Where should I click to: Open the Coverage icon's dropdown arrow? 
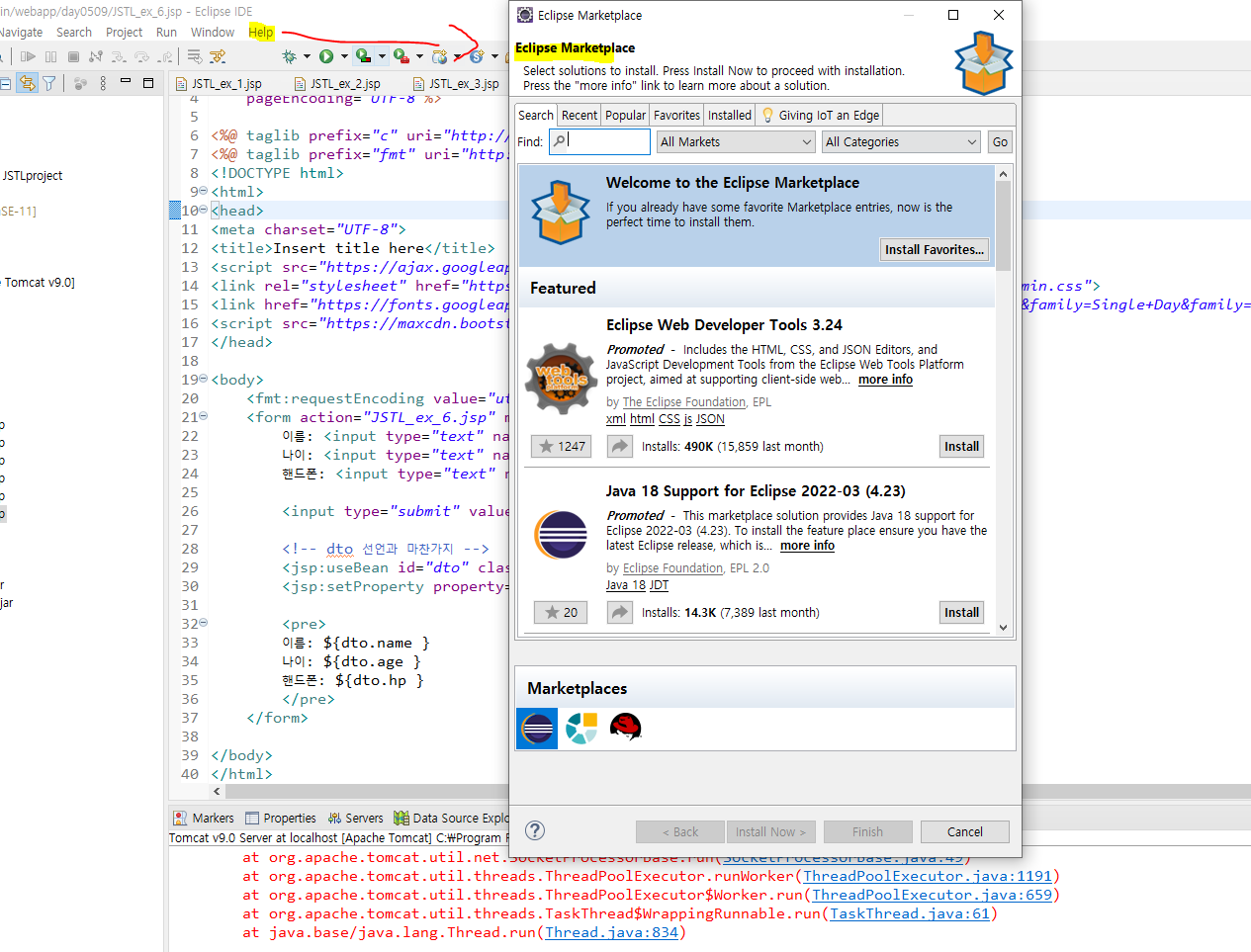click(382, 56)
